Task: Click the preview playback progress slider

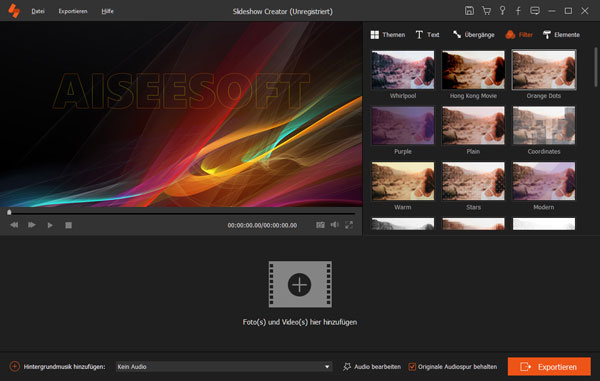Action: click(x=181, y=212)
